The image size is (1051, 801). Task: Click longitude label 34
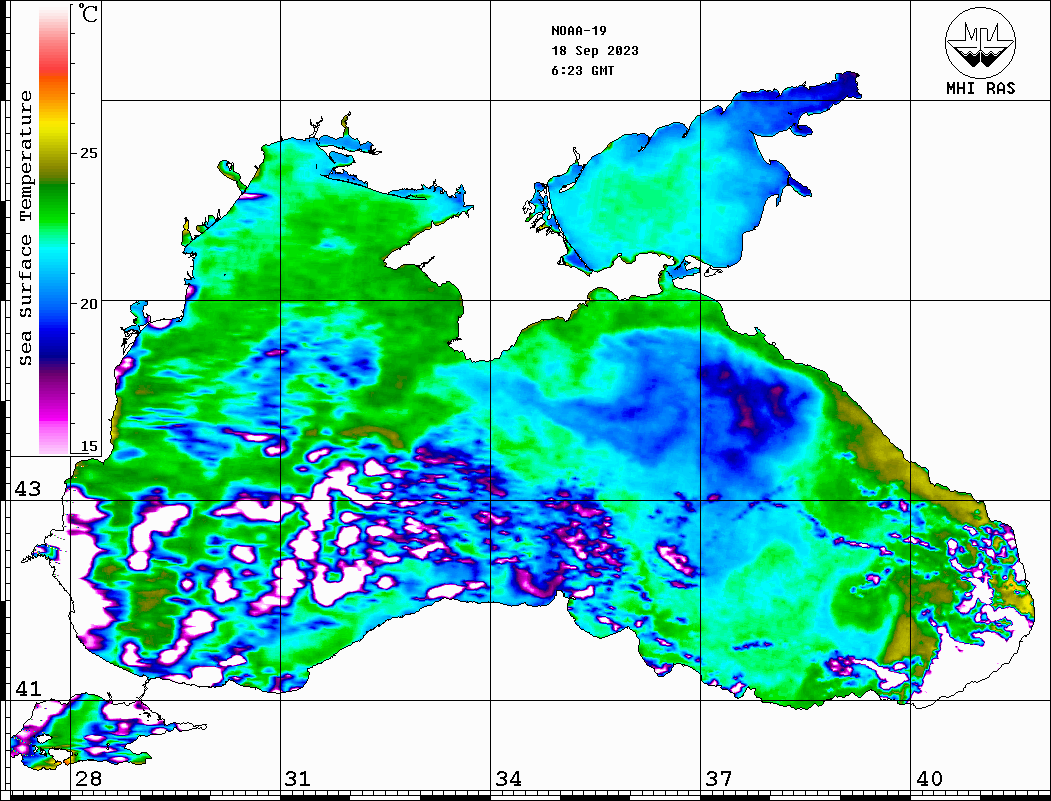coord(508,778)
